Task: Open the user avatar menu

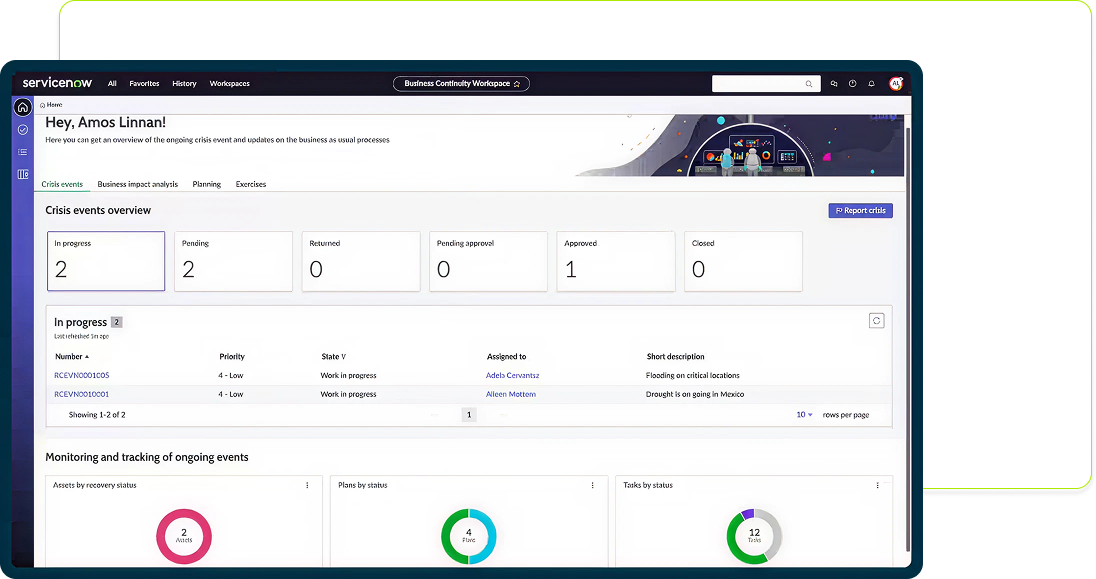Action: [x=896, y=84]
